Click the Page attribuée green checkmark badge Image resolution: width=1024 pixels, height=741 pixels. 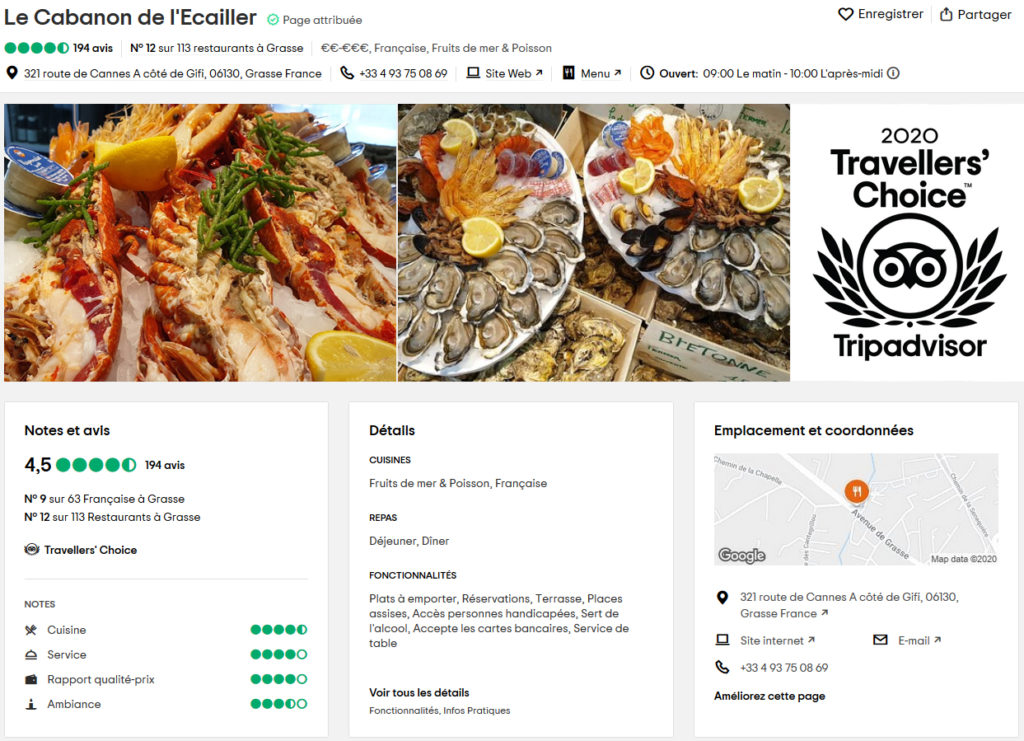pos(273,20)
